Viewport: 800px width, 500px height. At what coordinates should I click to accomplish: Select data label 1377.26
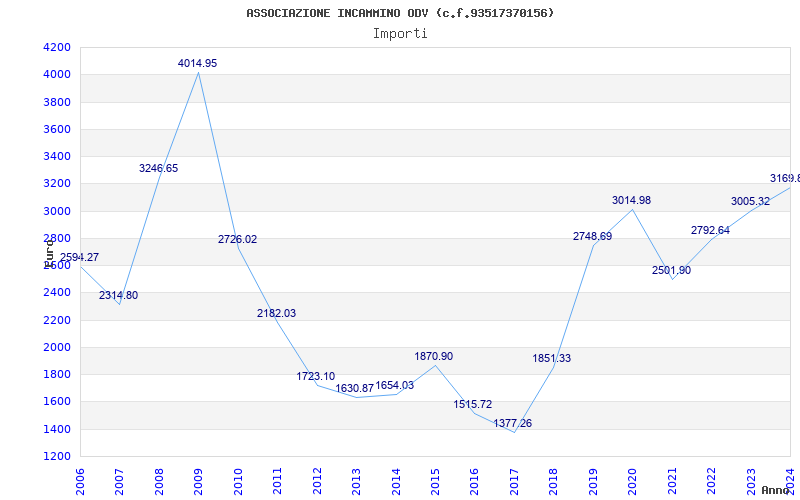(513, 423)
